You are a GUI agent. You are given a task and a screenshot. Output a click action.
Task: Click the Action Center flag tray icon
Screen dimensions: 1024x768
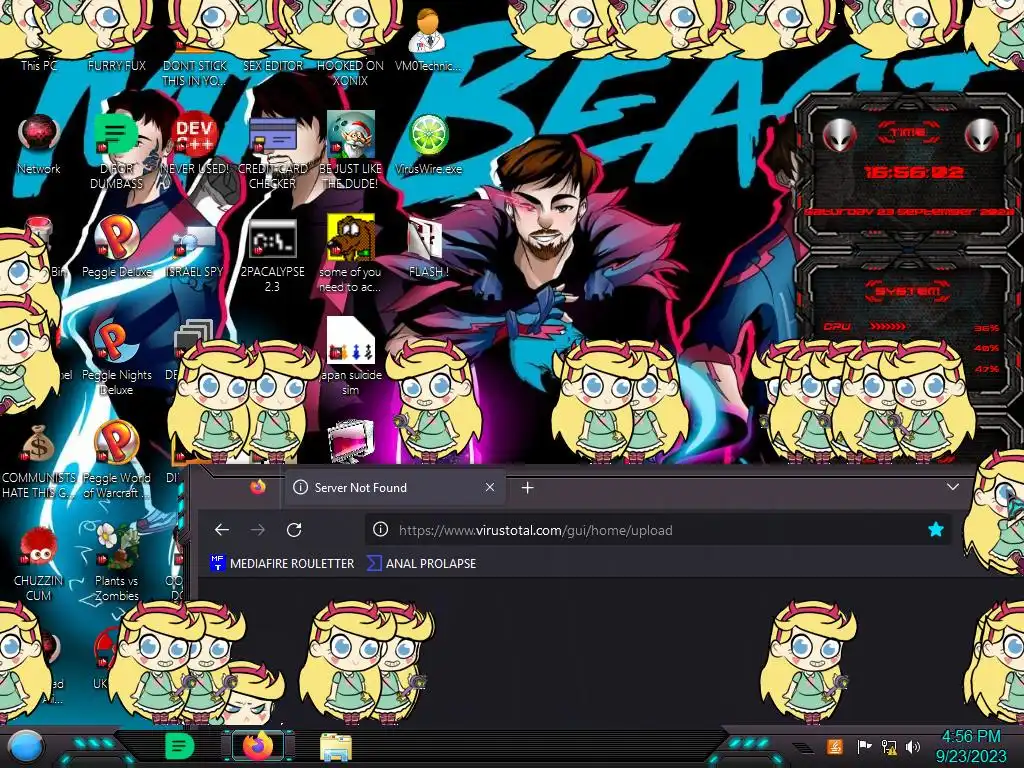click(864, 746)
